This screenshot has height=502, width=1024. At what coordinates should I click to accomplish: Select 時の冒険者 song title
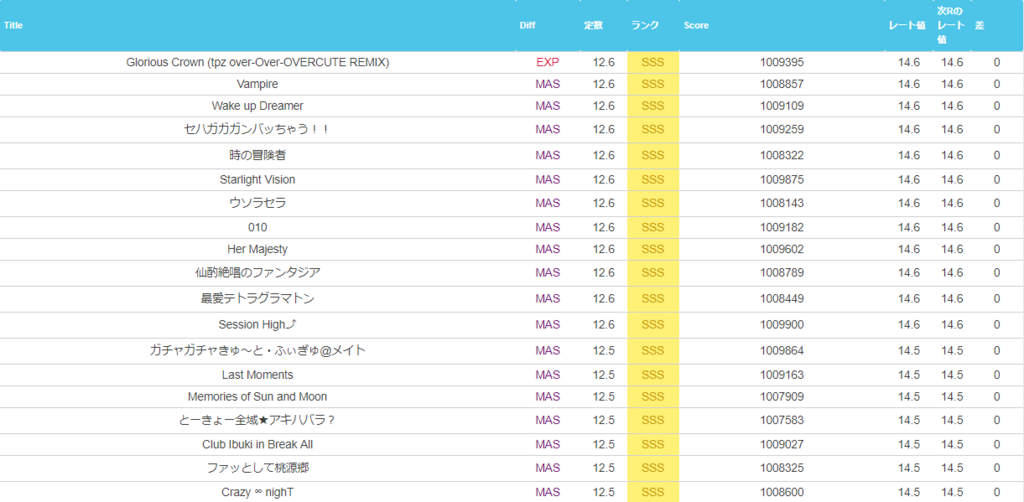tap(257, 155)
